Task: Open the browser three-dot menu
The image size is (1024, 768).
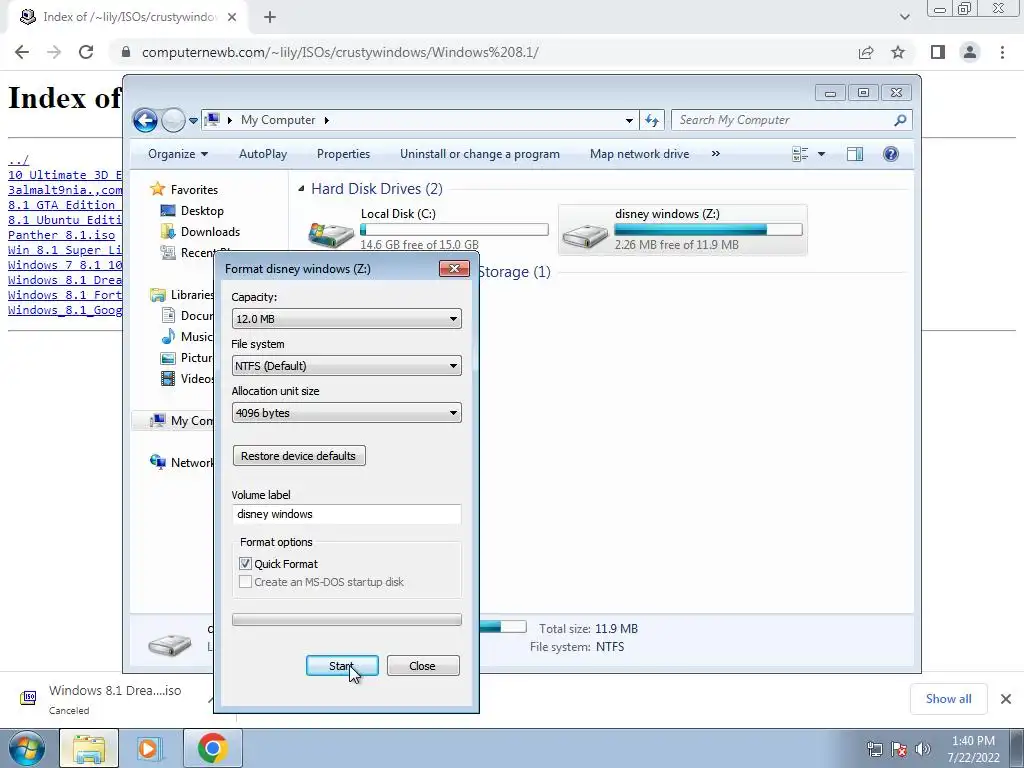Action: click(1002, 52)
